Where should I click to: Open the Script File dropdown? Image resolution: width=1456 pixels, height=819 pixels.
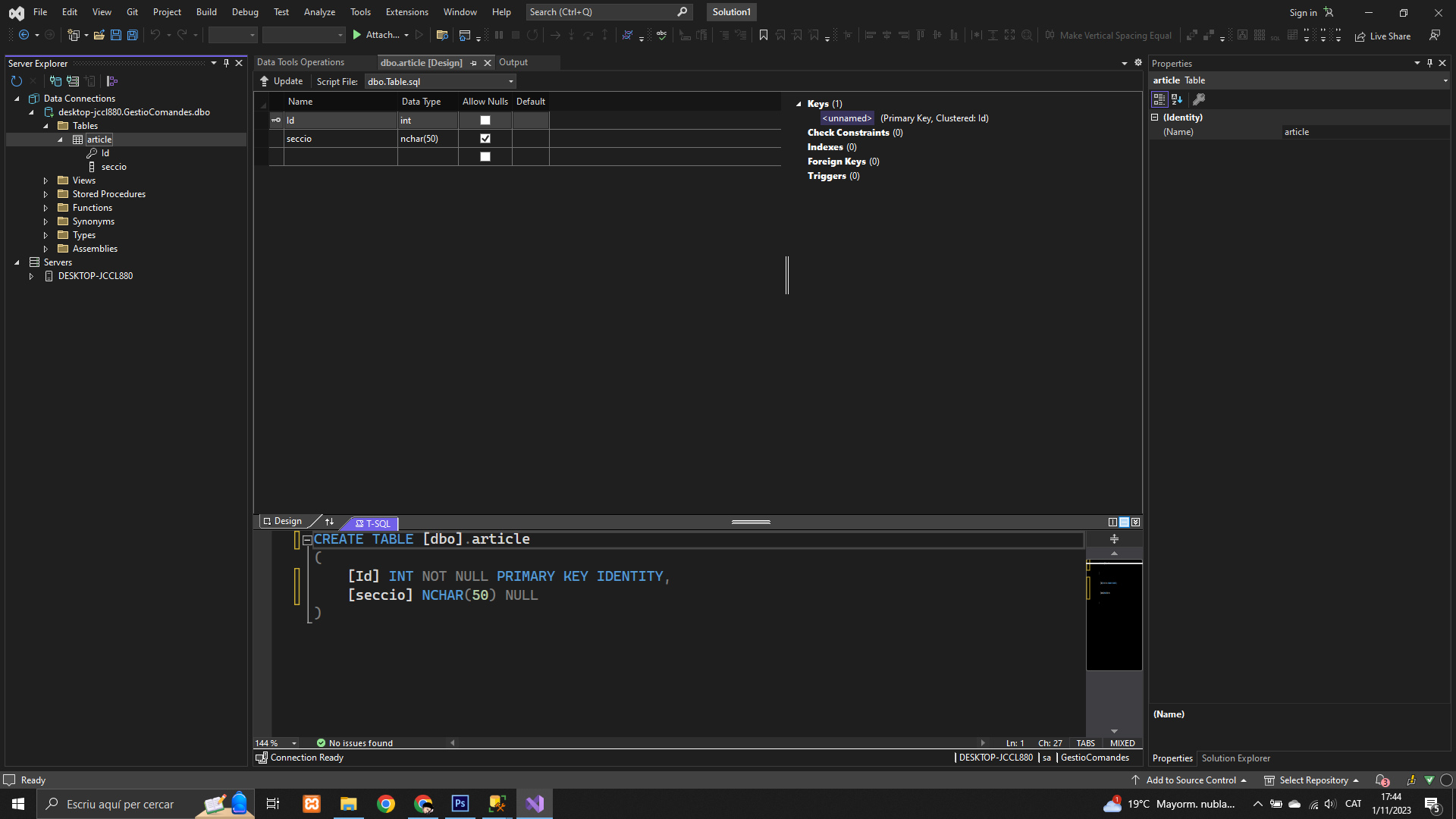click(511, 82)
